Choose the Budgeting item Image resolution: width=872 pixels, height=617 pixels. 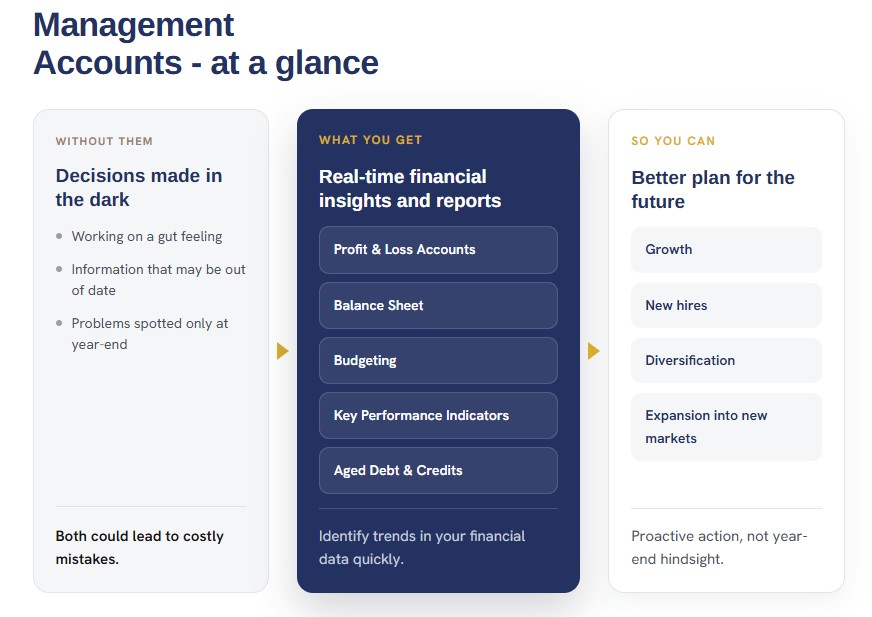[438, 361]
